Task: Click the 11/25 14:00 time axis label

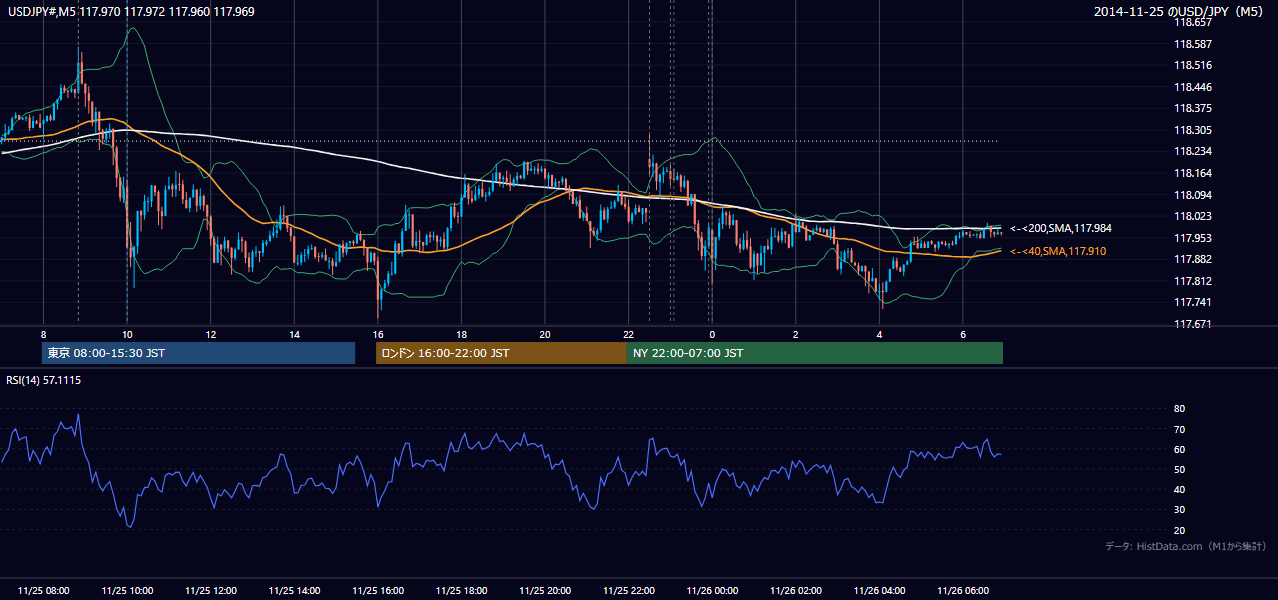Action: [294, 591]
